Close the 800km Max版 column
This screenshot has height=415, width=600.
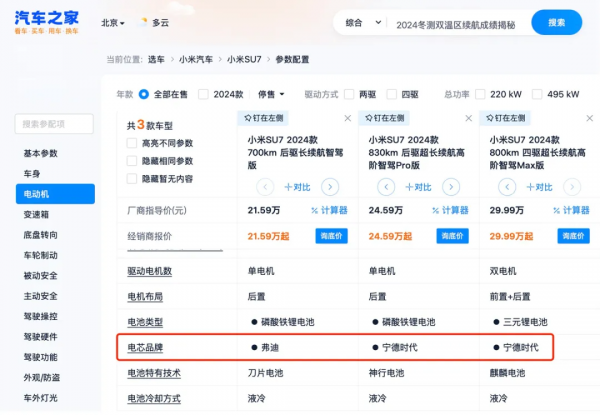coord(590,118)
